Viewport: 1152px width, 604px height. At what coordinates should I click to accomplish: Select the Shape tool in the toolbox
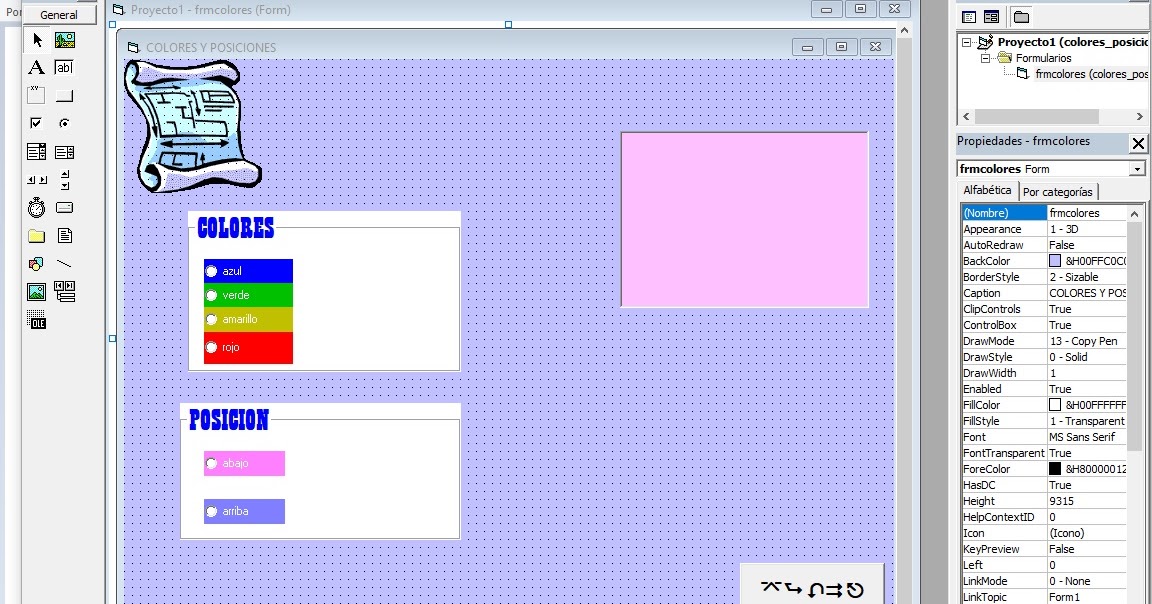tap(36, 262)
